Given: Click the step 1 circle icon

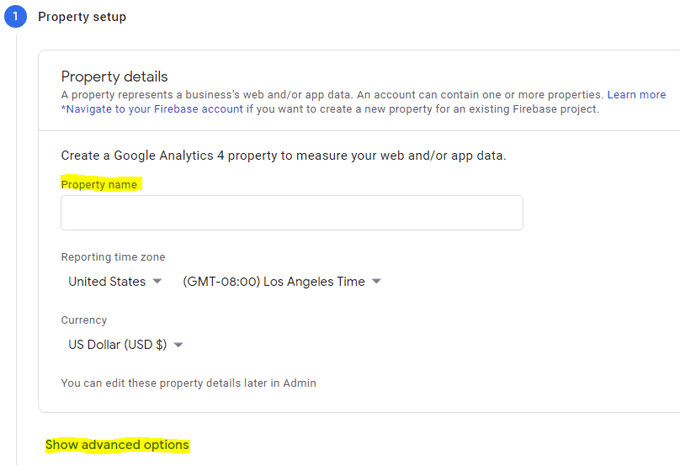Looking at the screenshot, I should [14, 17].
